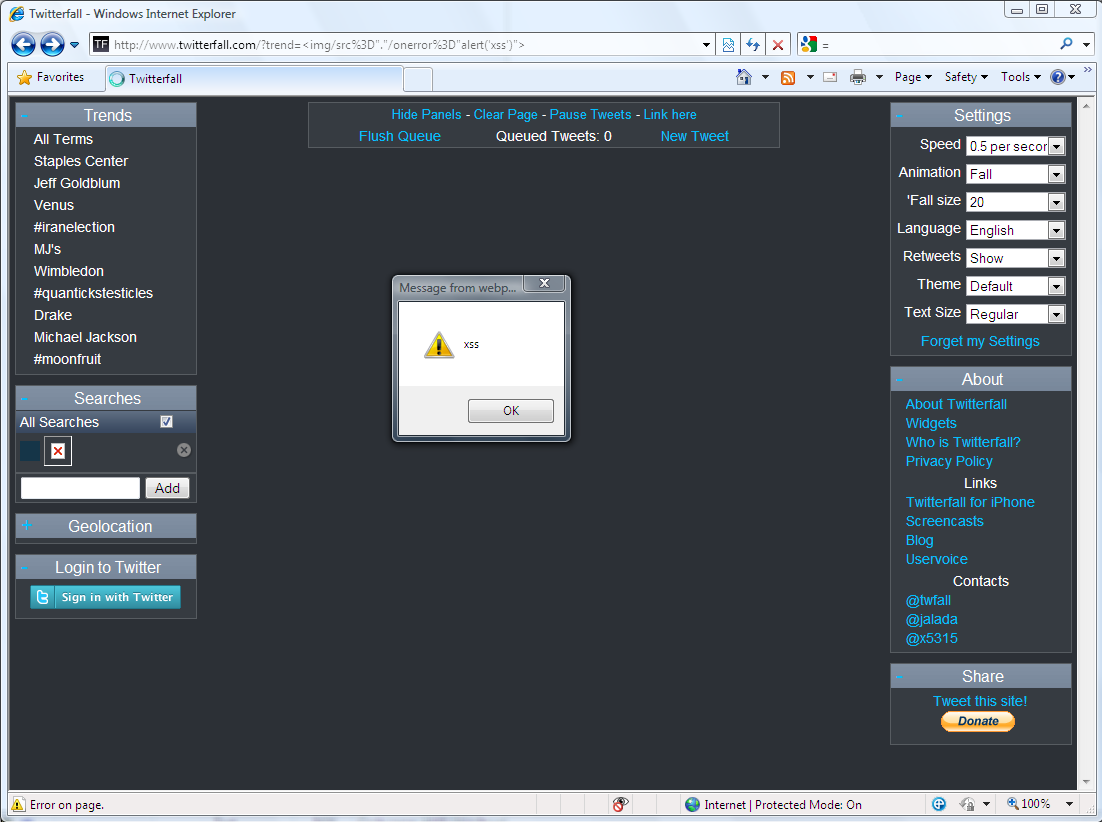Click the Print toolbar icon

(x=857, y=77)
